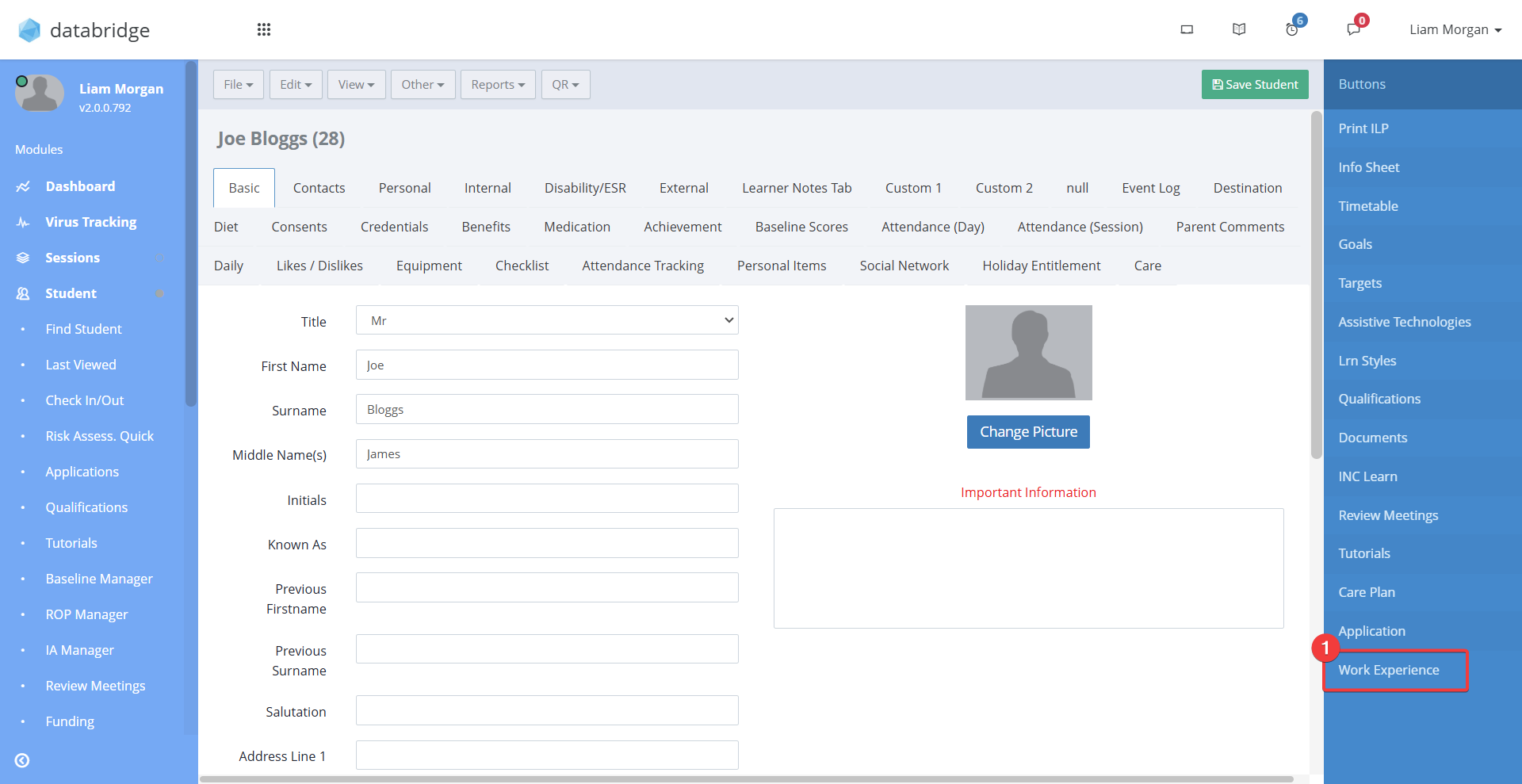Open the Attendance (Session) tab
Image resolution: width=1522 pixels, height=784 pixels.
1080,227
